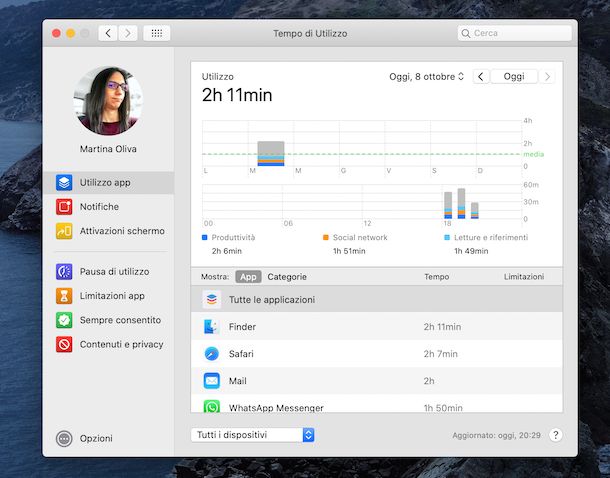Click the Tuesday usage bar in weekly chart
This screenshot has height=478, width=610.
pyautogui.click(x=271, y=154)
